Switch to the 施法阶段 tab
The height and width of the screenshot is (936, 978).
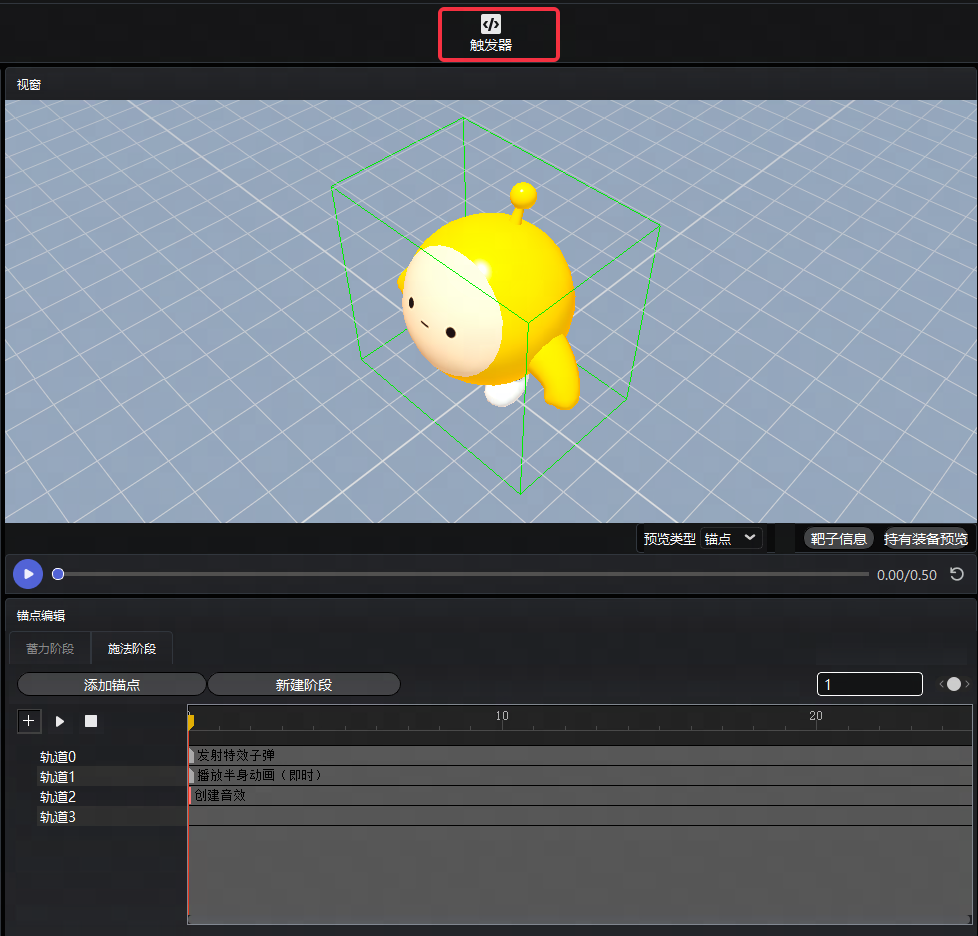(132, 648)
